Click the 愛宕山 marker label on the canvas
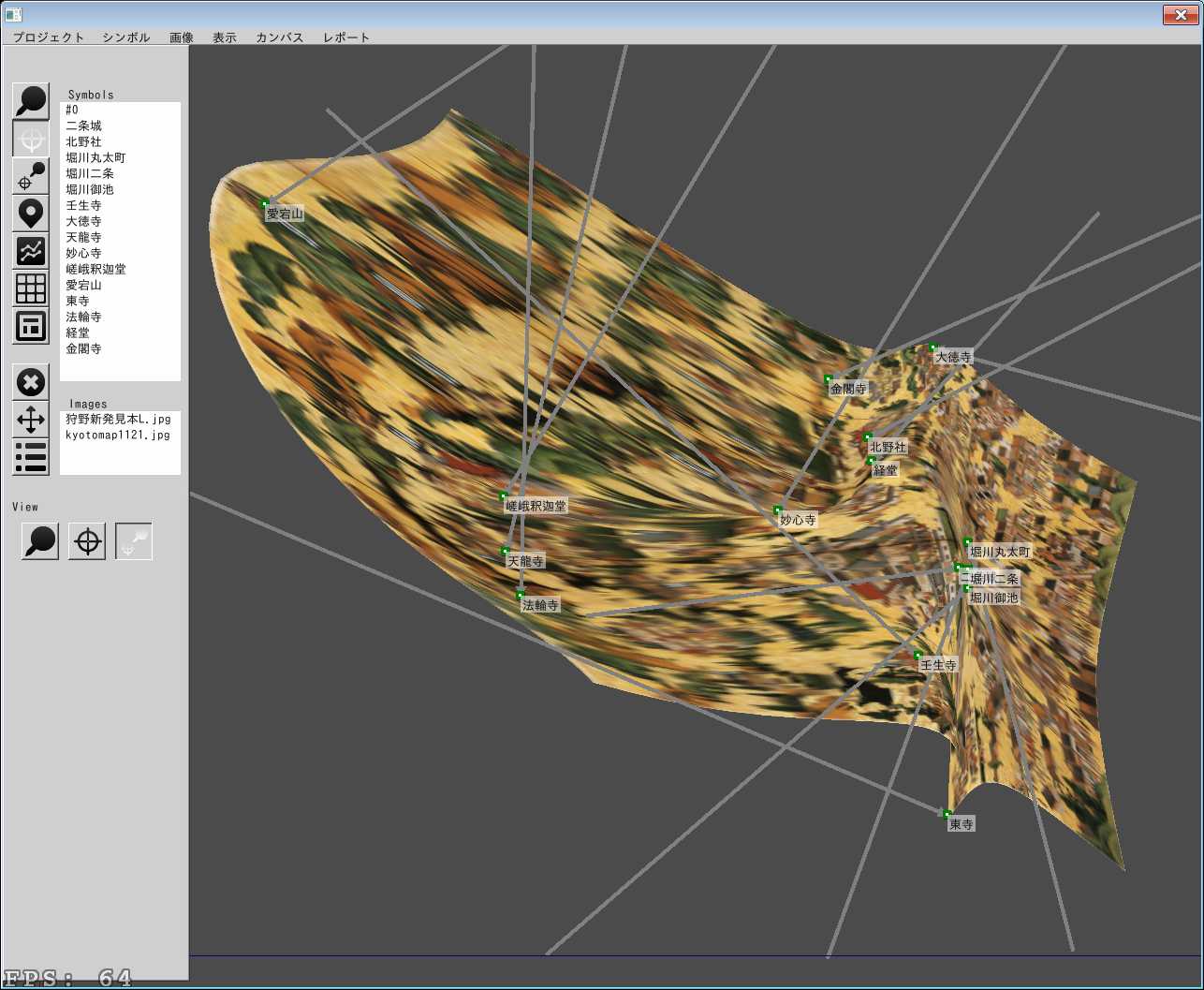1204x990 pixels. click(285, 214)
